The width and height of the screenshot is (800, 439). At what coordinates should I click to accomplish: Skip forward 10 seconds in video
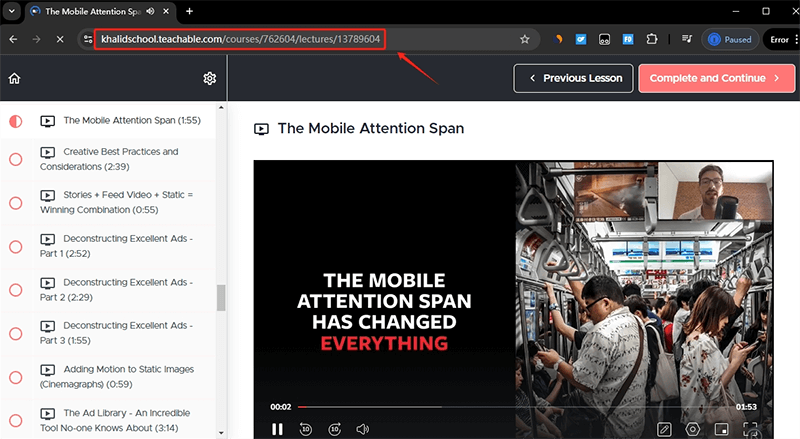[x=335, y=429]
